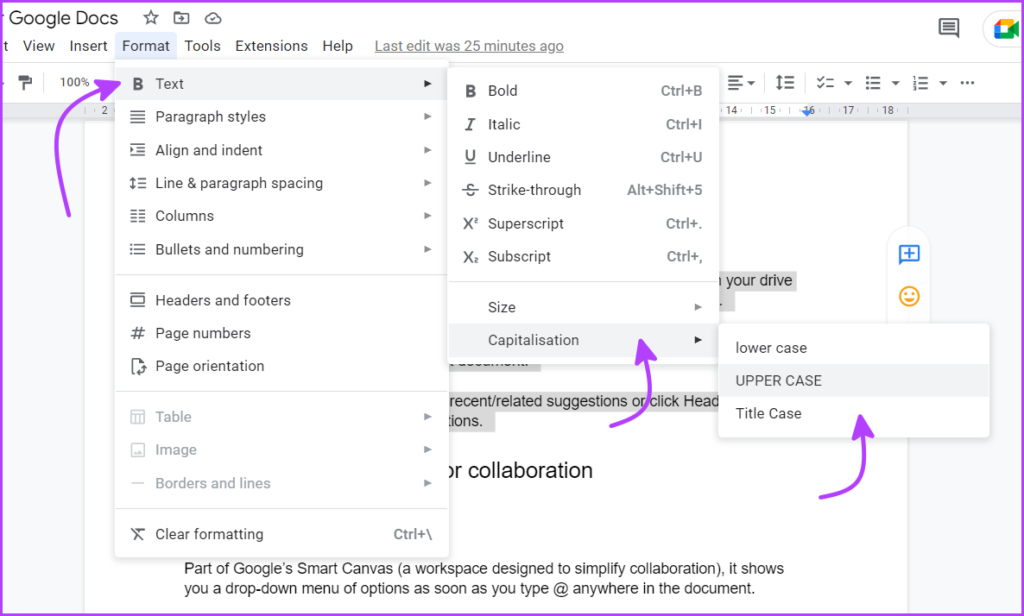The width and height of the screenshot is (1024, 616).
Task: Convert the selection to Title Case
Action: [854, 413]
